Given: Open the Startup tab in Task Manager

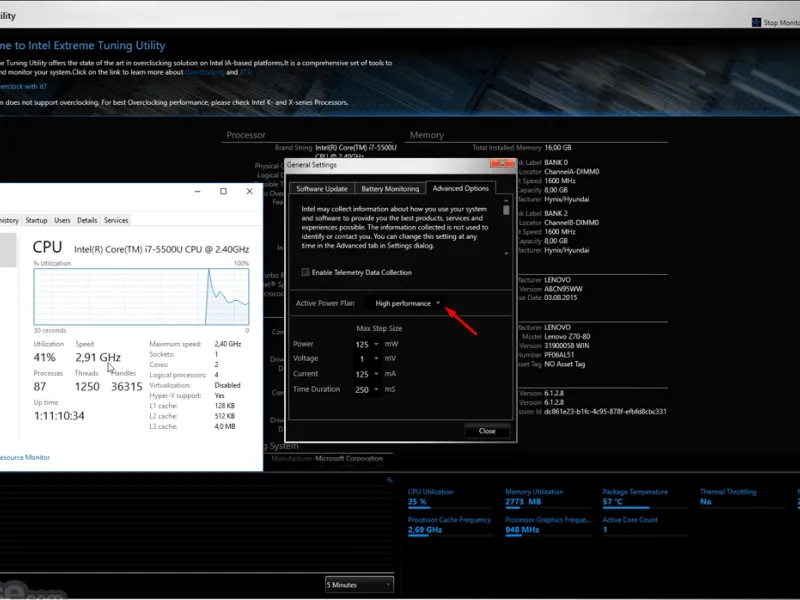Looking at the screenshot, I should tap(36, 220).
